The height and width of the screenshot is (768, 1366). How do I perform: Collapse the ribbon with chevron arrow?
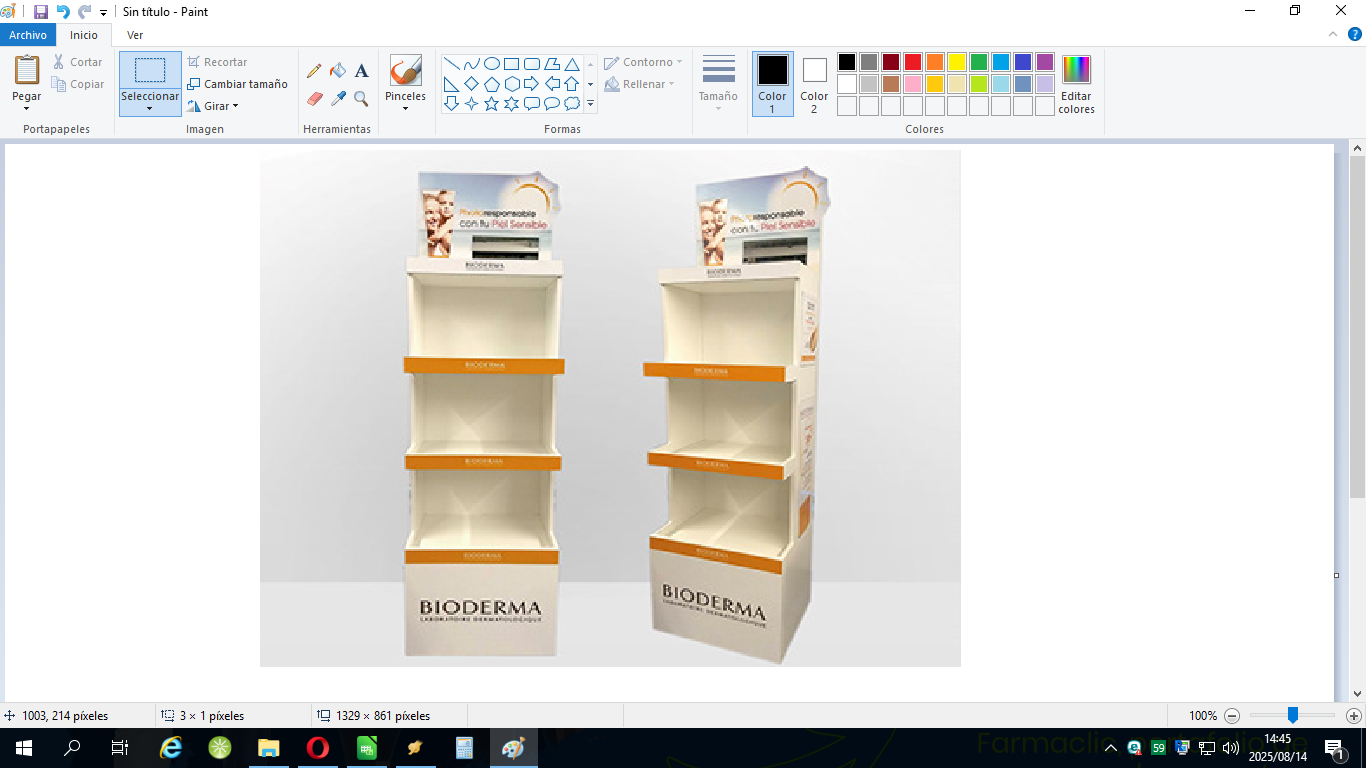[1332, 34]
